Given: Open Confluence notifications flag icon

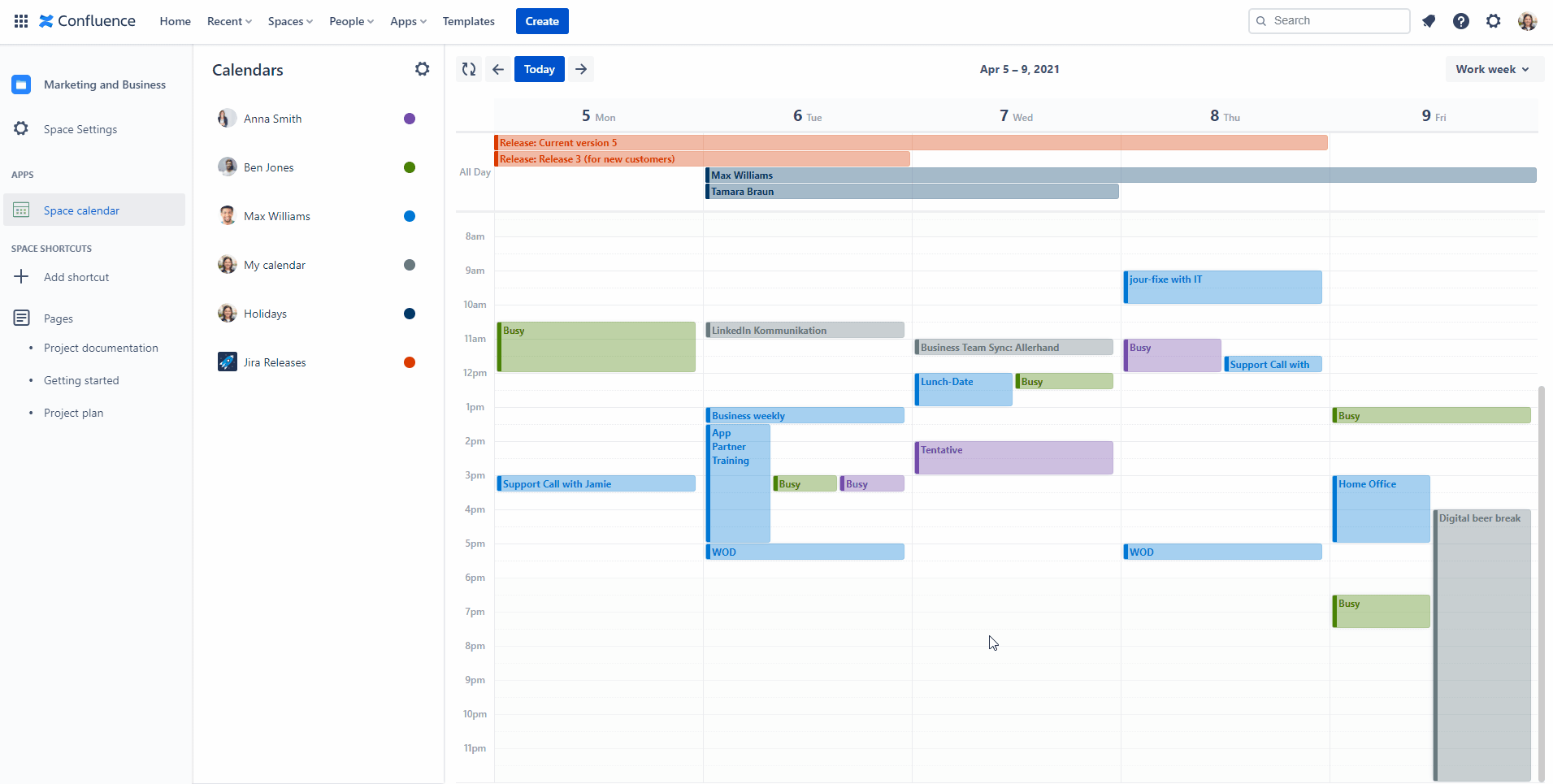Looking at the screenshot, I should [1429, 20].
